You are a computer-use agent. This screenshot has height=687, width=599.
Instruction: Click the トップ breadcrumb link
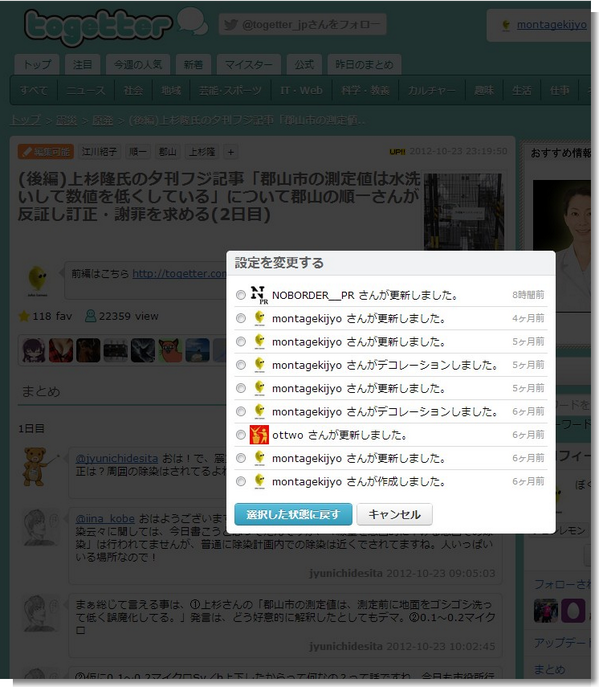[26, 120]
